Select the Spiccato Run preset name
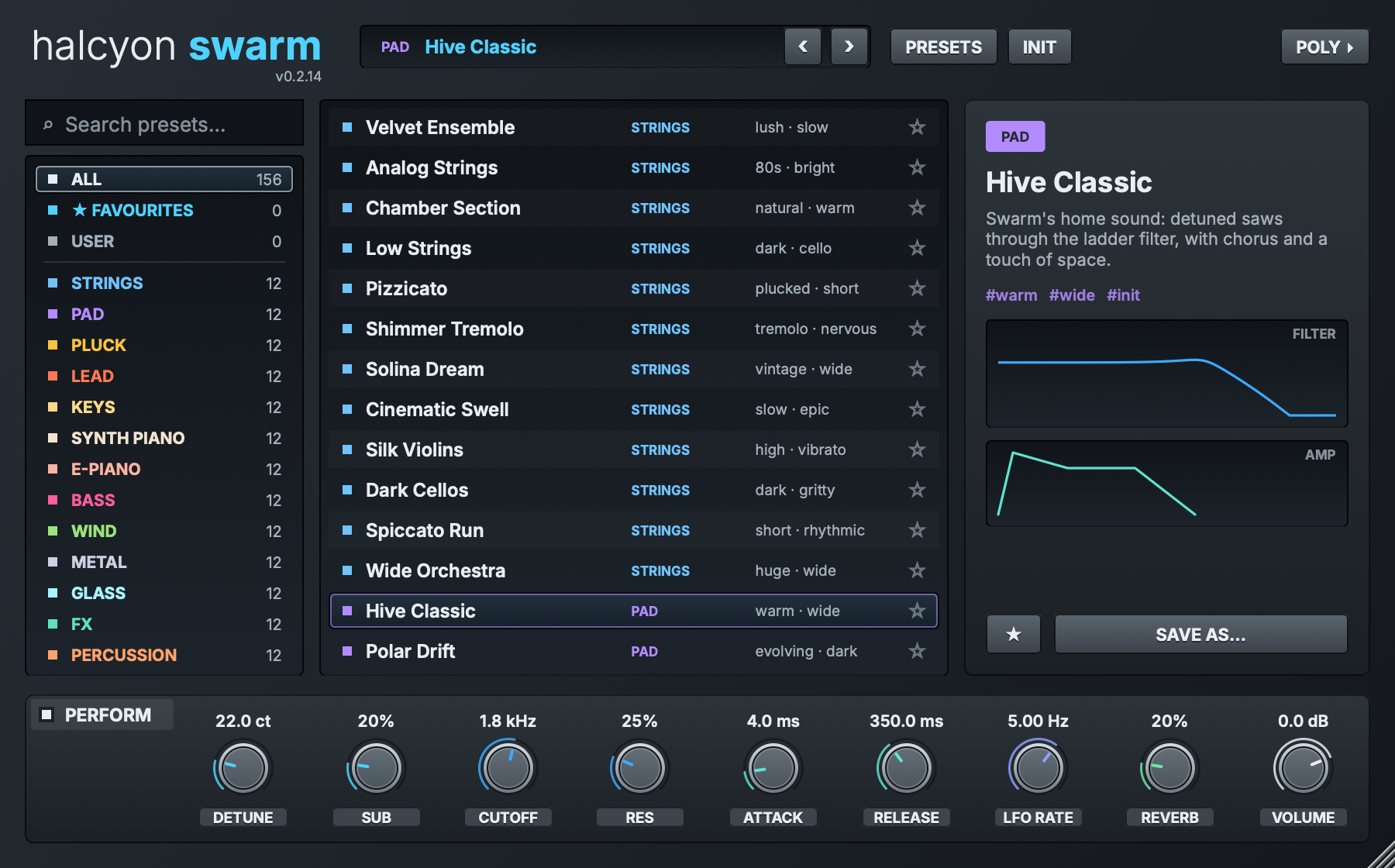 click(x=425, y=530)
